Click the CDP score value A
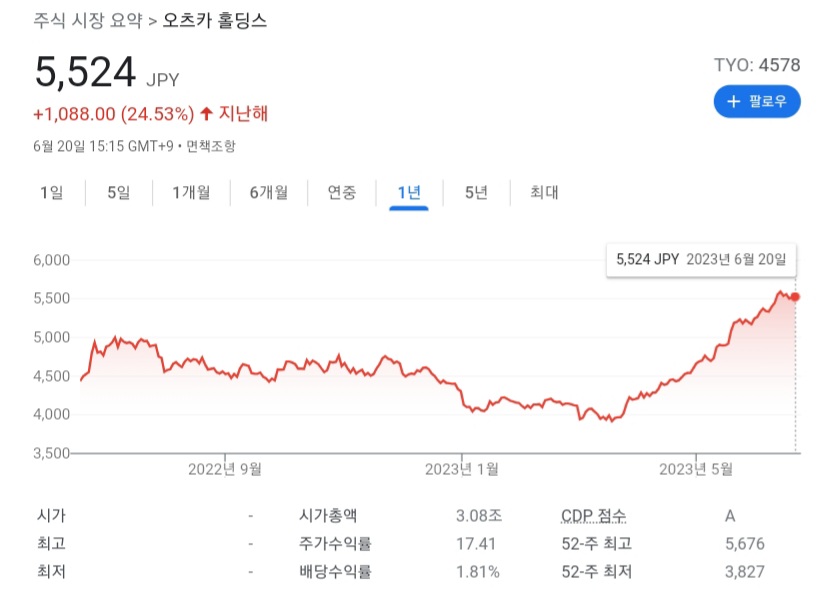The height and width of the screenshot is (600, 830). tap(730, 516)
